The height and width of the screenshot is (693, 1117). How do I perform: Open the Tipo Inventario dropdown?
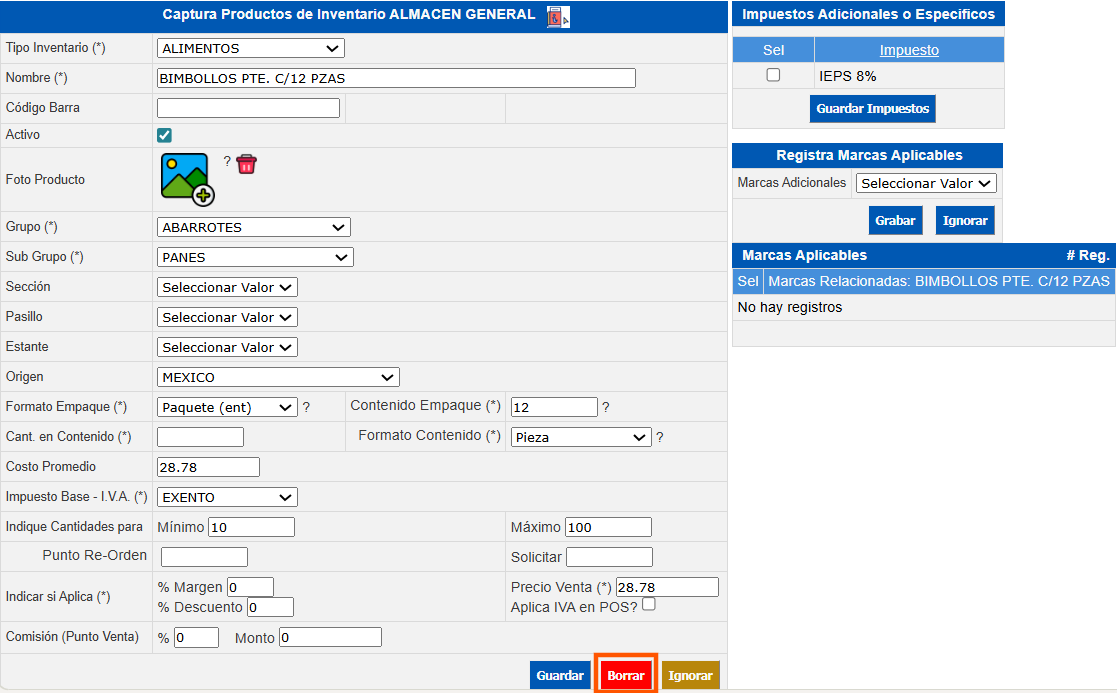click(x=251, y=48)
